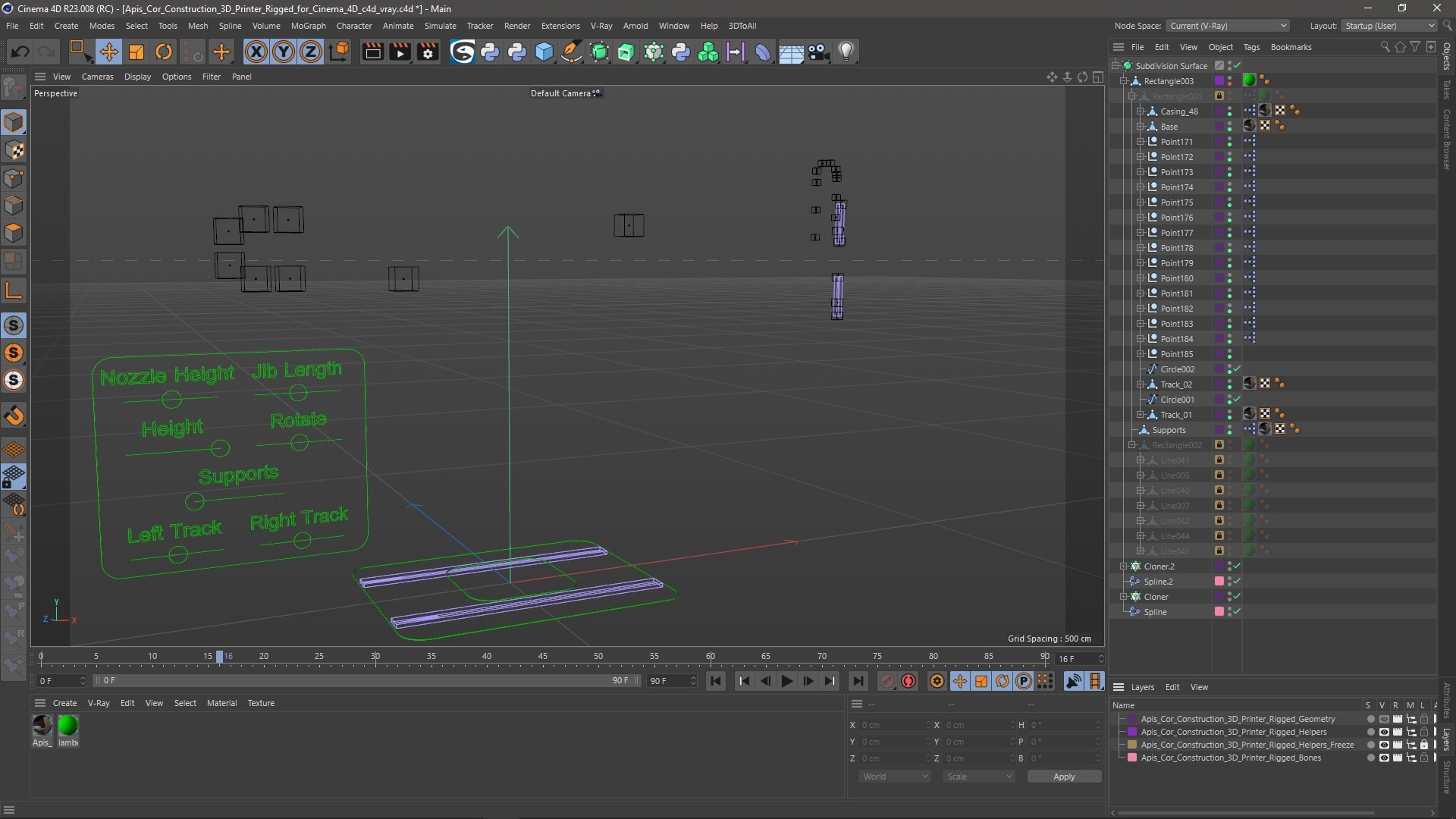Viewport: 1456px width, 819px height.
Task: Click the filter funnel icon in Object Manager
Action: click(x=1415, y=47)
